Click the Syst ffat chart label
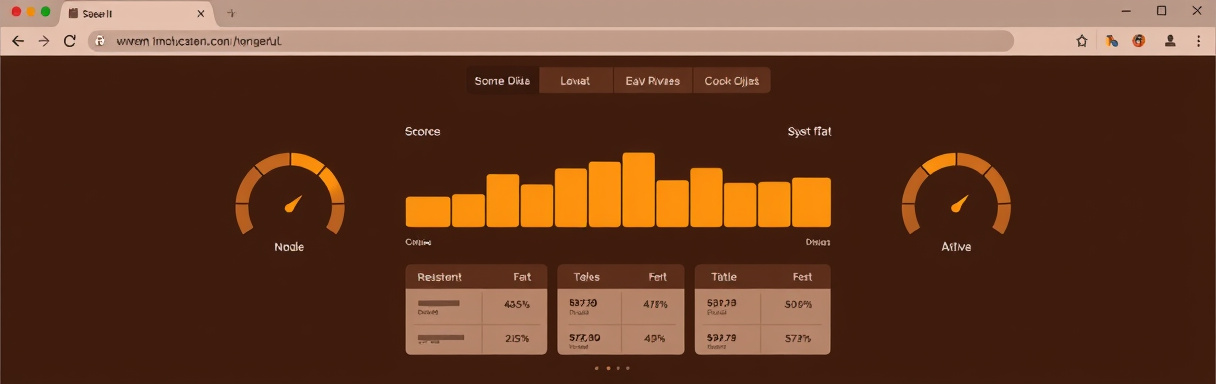The width and height of the screenshot is (1216, 384). [809, 132]
